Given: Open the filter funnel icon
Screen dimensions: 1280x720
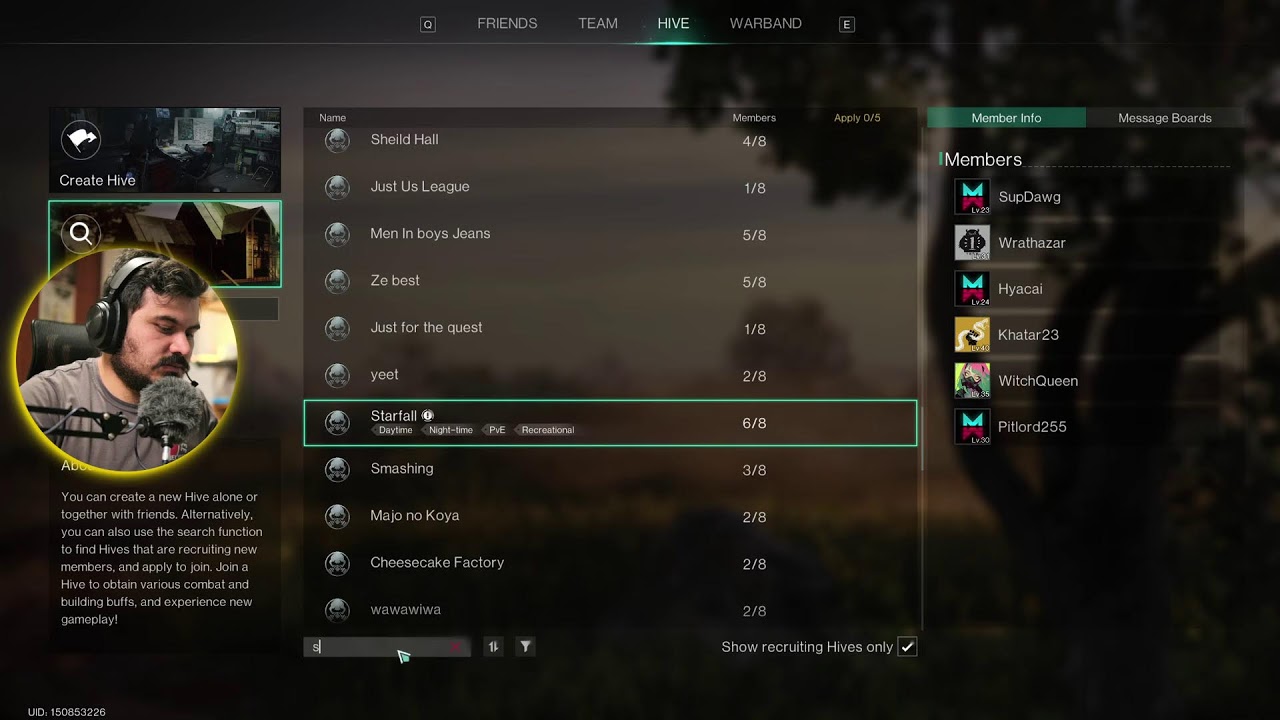Looking at the screenshot, I should point(525,647).
